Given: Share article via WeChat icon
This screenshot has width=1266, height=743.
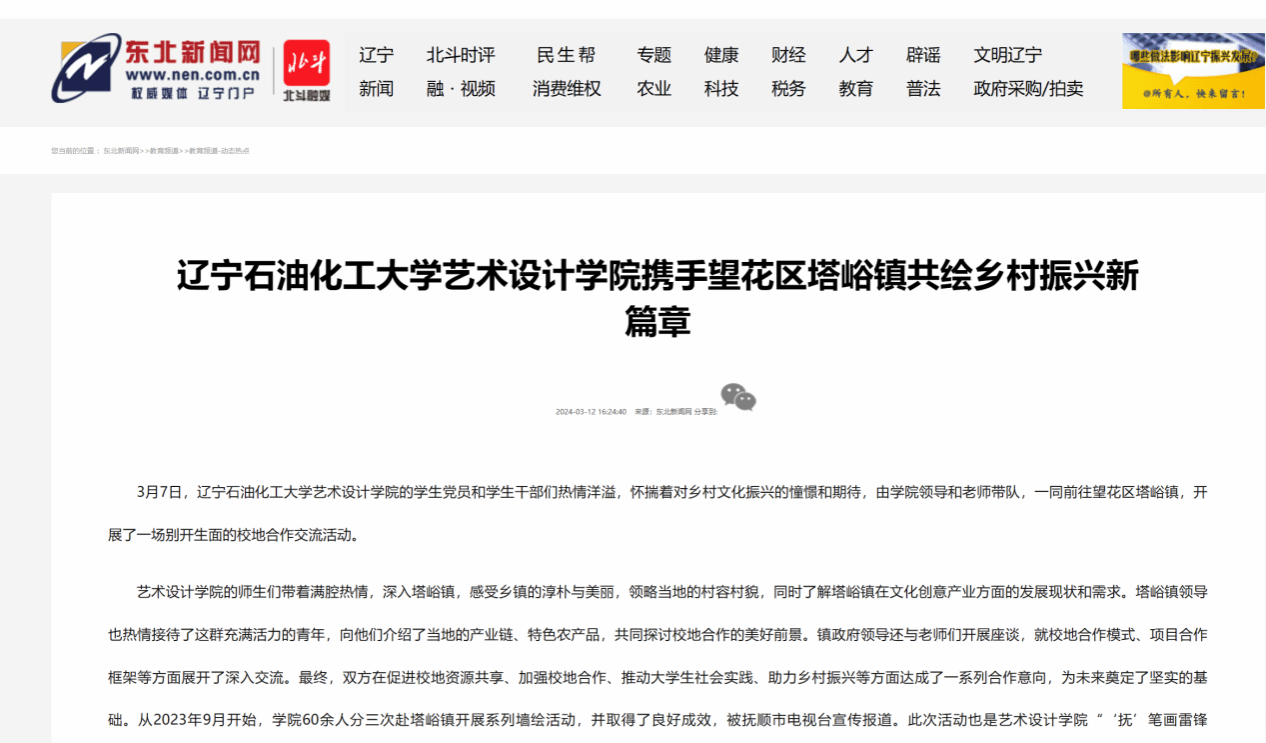Looking at the screenshot, I should coord(738,397).
